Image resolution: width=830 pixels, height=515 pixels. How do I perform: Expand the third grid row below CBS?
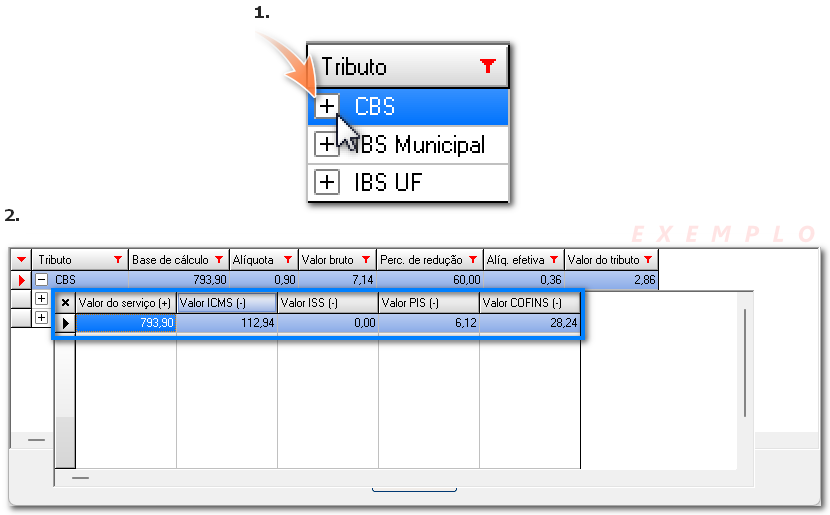point(41,318)
